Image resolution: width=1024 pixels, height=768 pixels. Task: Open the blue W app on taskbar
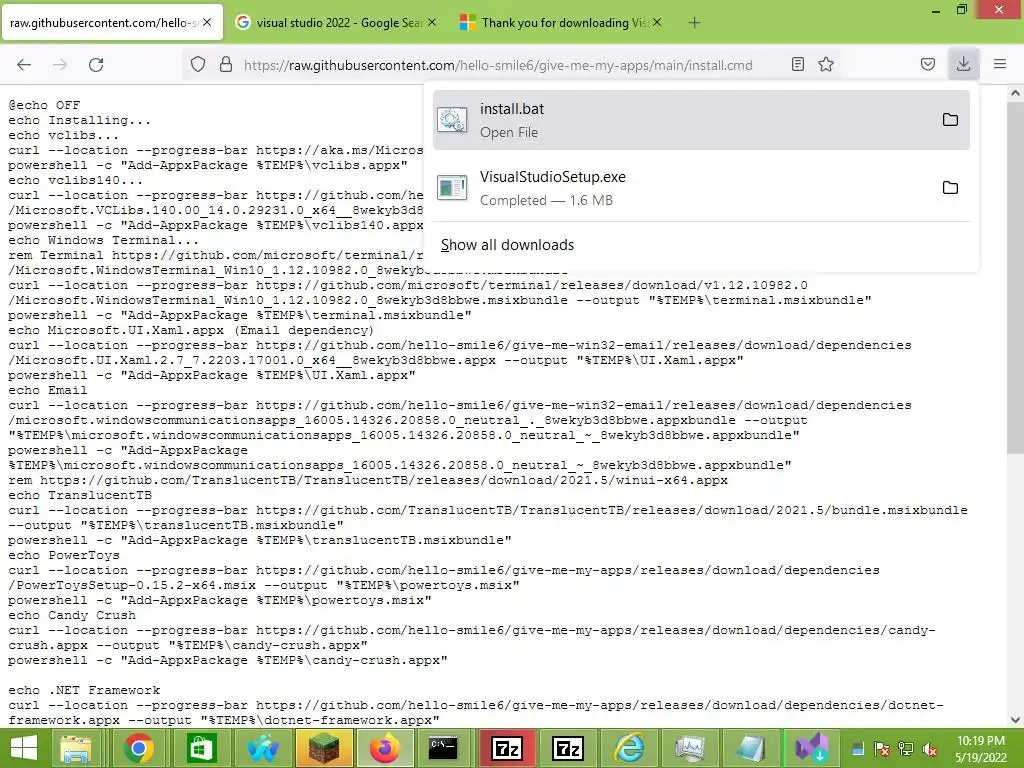coord(263,748)
